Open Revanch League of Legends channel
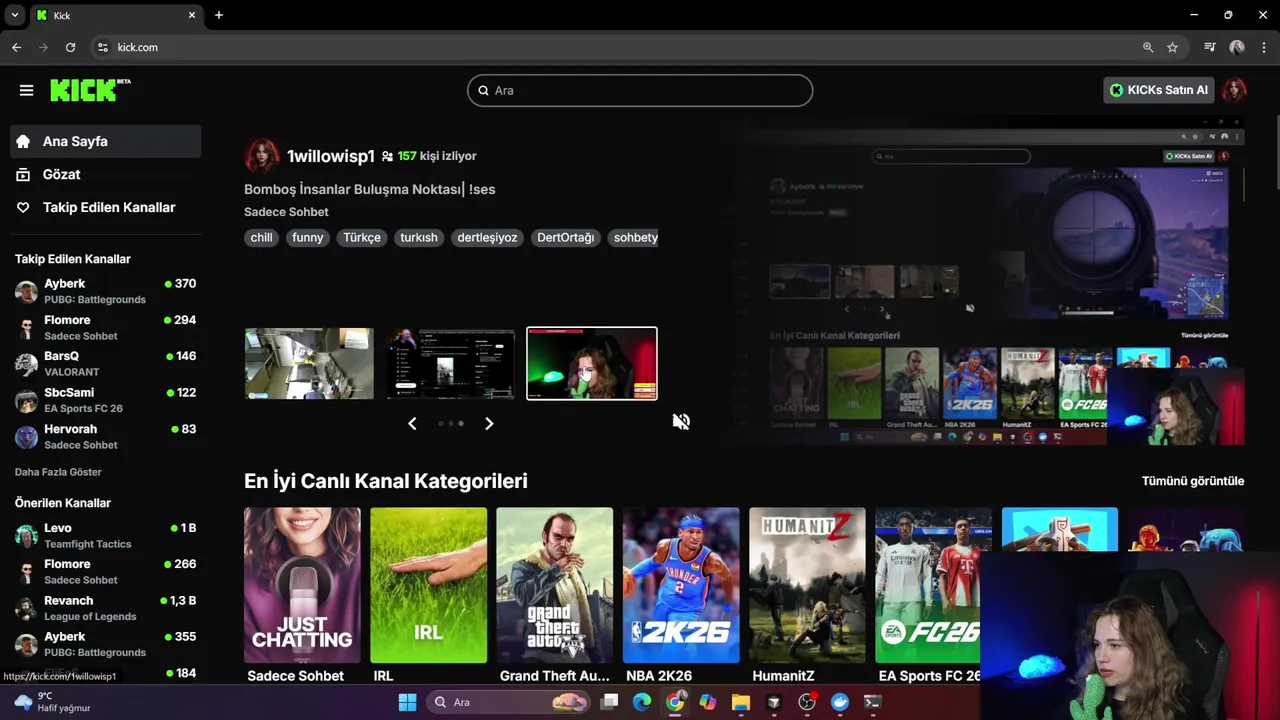Viewport: 1280px width, 720px height. coord(105,608)
